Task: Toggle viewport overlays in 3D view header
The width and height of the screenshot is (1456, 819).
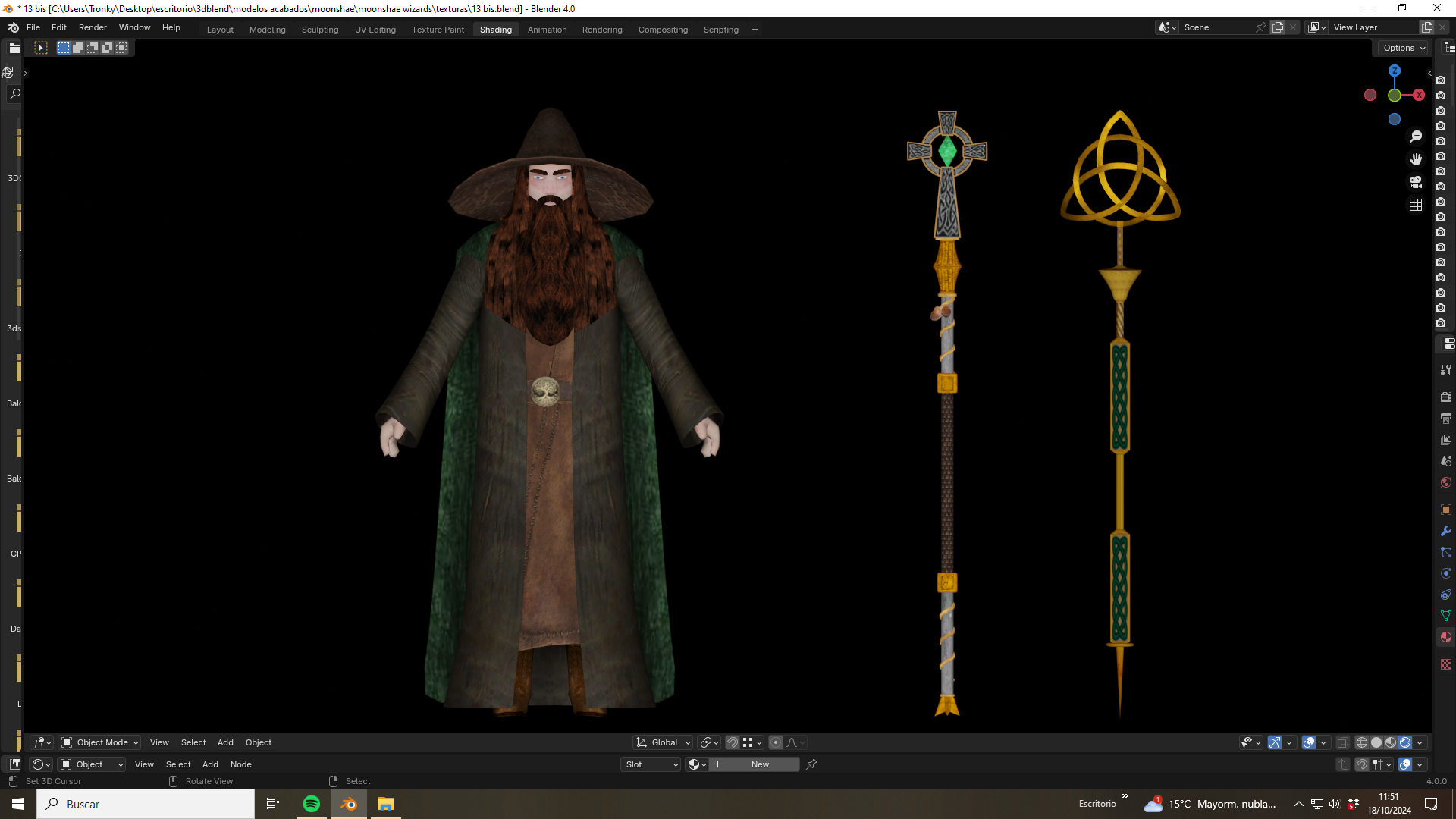Action: [1309, 742]
